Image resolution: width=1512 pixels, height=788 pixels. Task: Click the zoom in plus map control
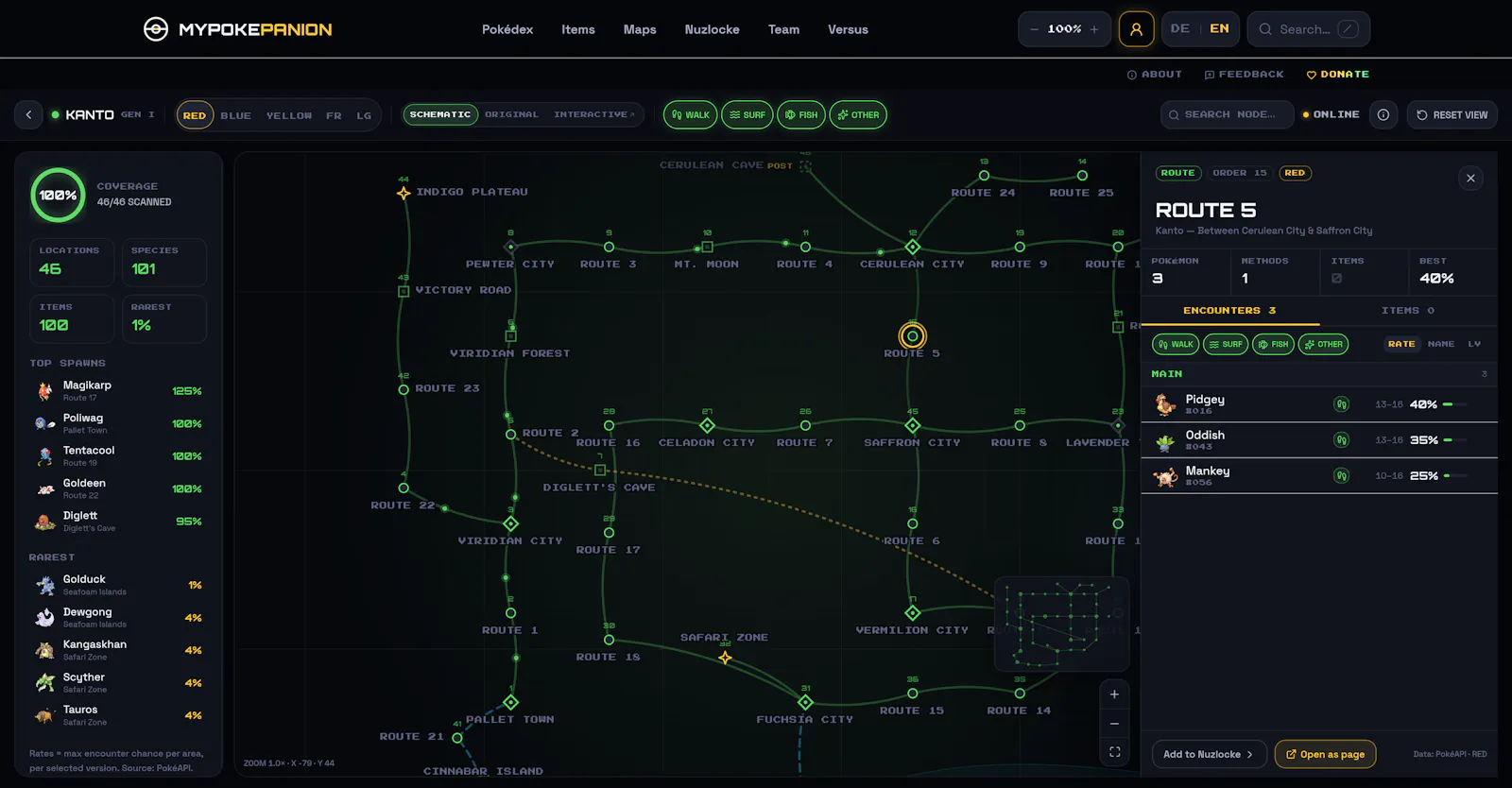pyautogui.click(x=1114, y=694)
